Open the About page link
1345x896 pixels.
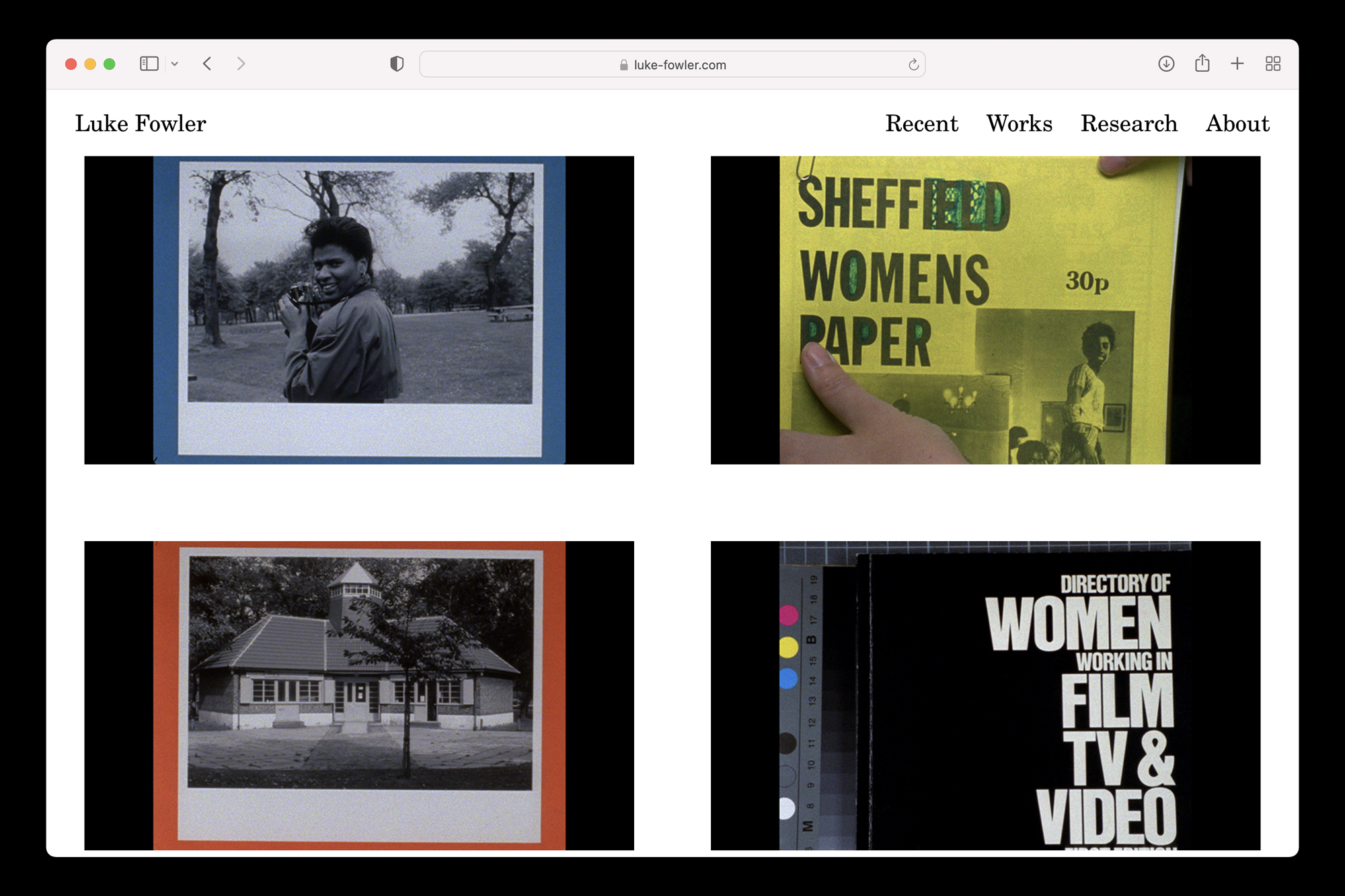(x=1237, y=124)
